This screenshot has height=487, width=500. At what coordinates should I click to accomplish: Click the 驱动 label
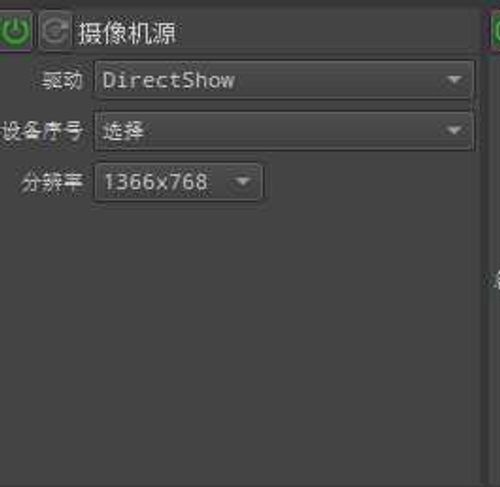62,81
